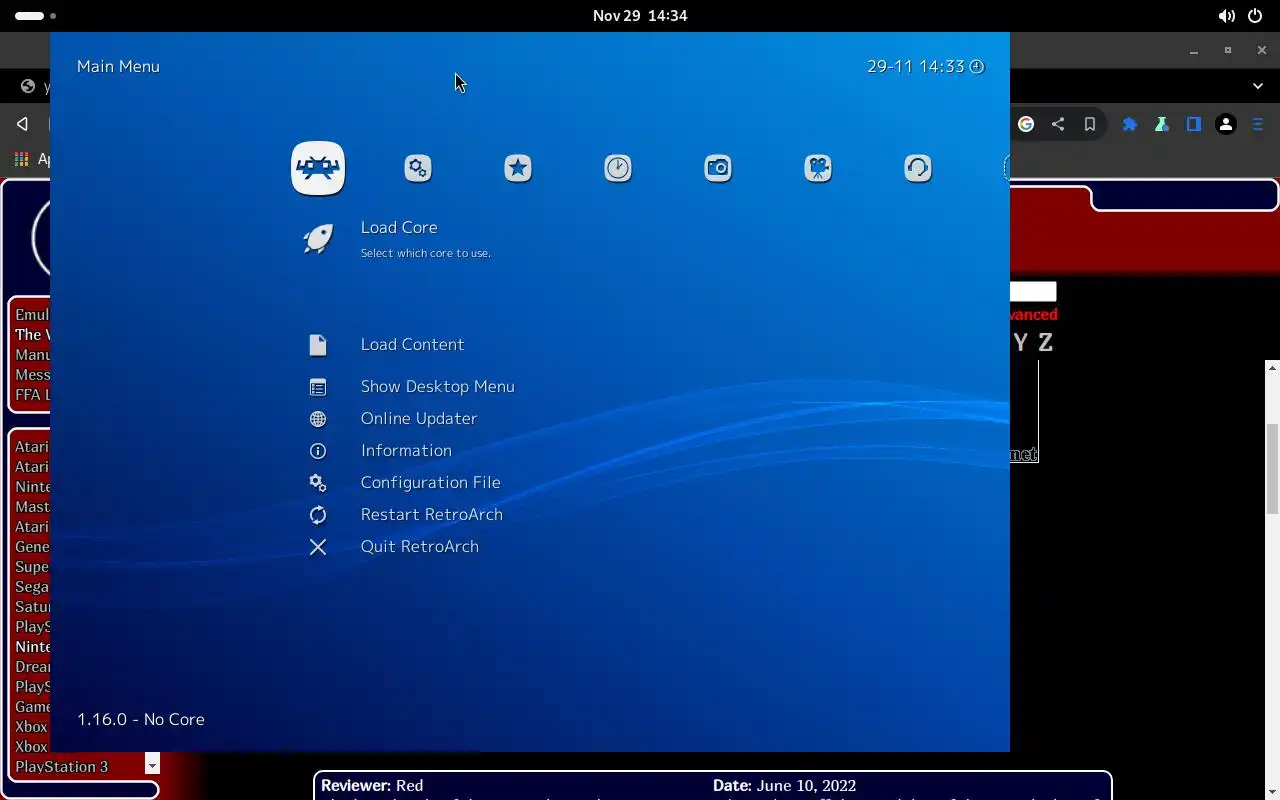Image resolution: width=1280 pixels, height=800 pixels.
Task: Open Online Updater entry
Action: pyautogui.click(x=419, y=419)
